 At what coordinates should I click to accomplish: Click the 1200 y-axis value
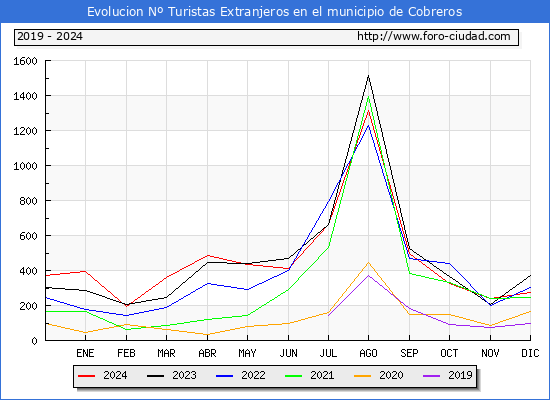(x=25, y=131)
